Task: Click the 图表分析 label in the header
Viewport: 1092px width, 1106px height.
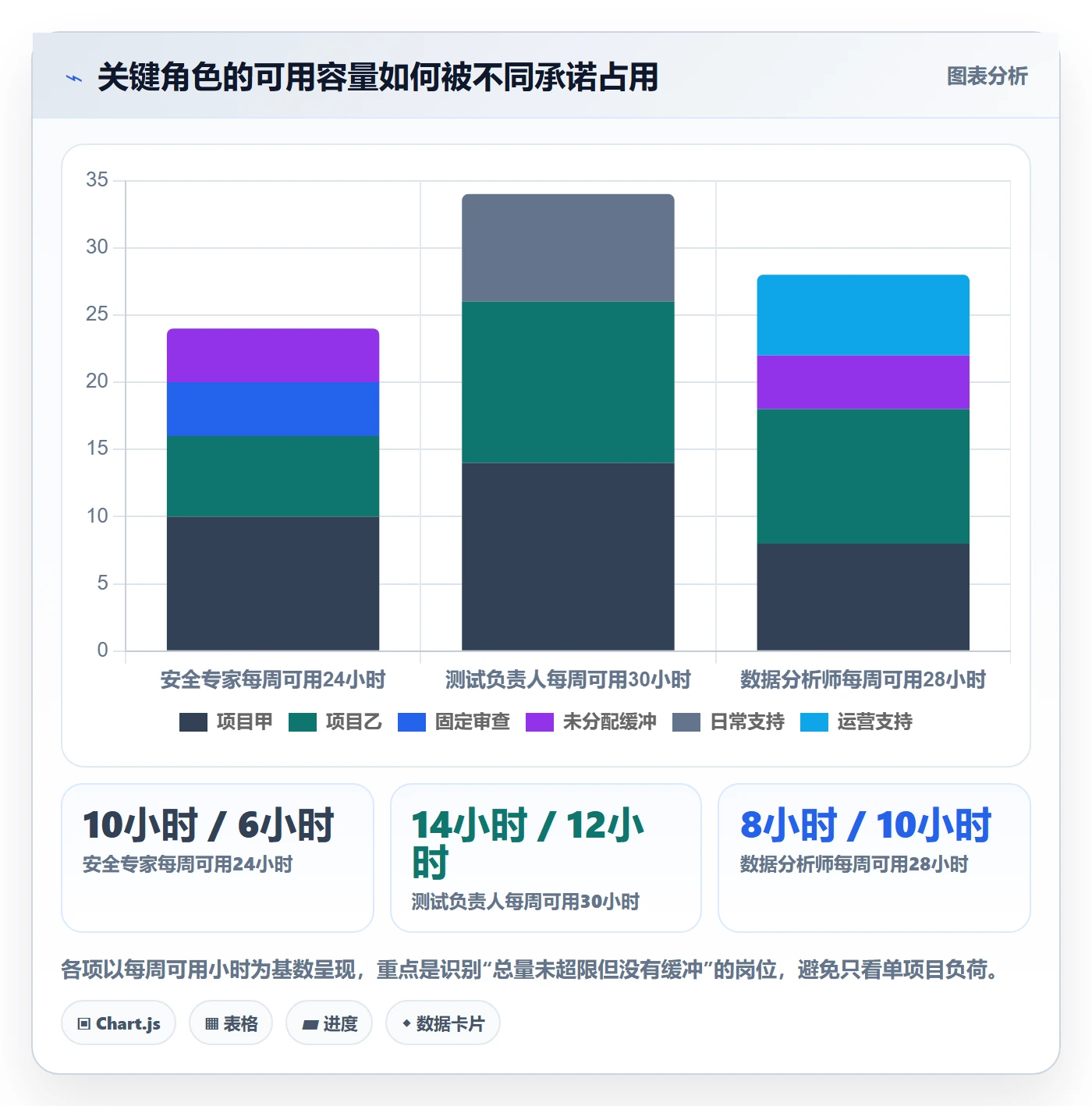Action: tap(987, 76)
